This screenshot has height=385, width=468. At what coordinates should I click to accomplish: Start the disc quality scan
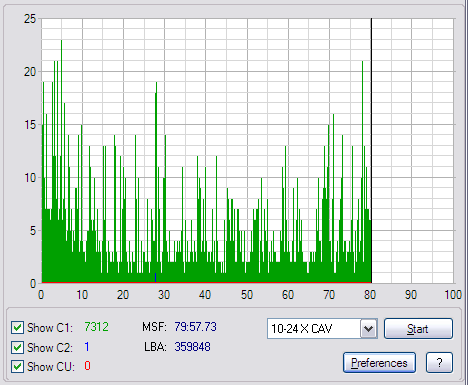pos(418,329)
